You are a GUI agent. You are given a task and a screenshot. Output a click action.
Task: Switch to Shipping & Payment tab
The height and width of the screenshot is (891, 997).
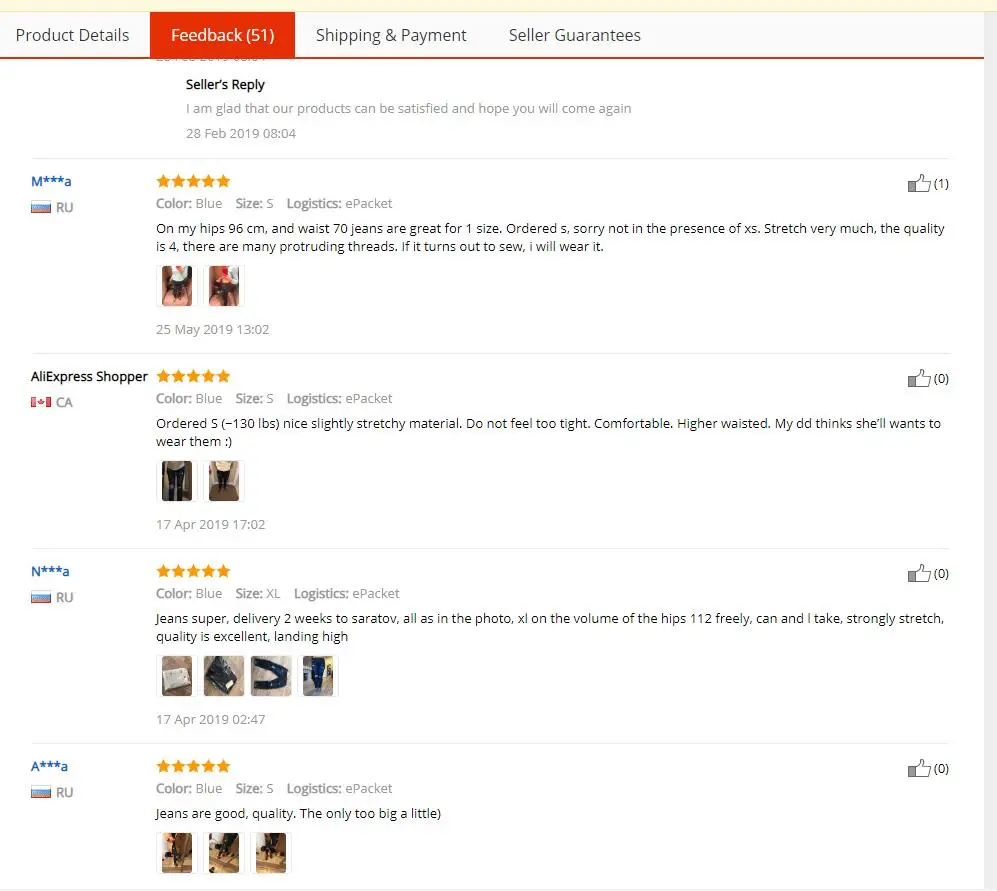[391, 35]
